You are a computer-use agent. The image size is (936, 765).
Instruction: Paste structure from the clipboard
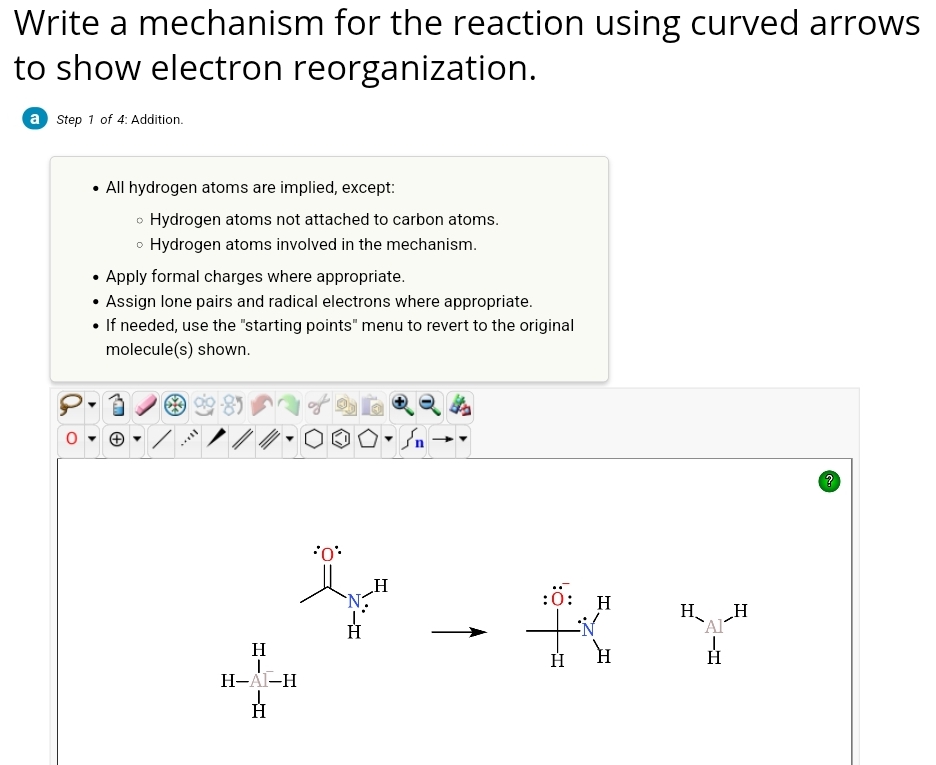[375, 404]
